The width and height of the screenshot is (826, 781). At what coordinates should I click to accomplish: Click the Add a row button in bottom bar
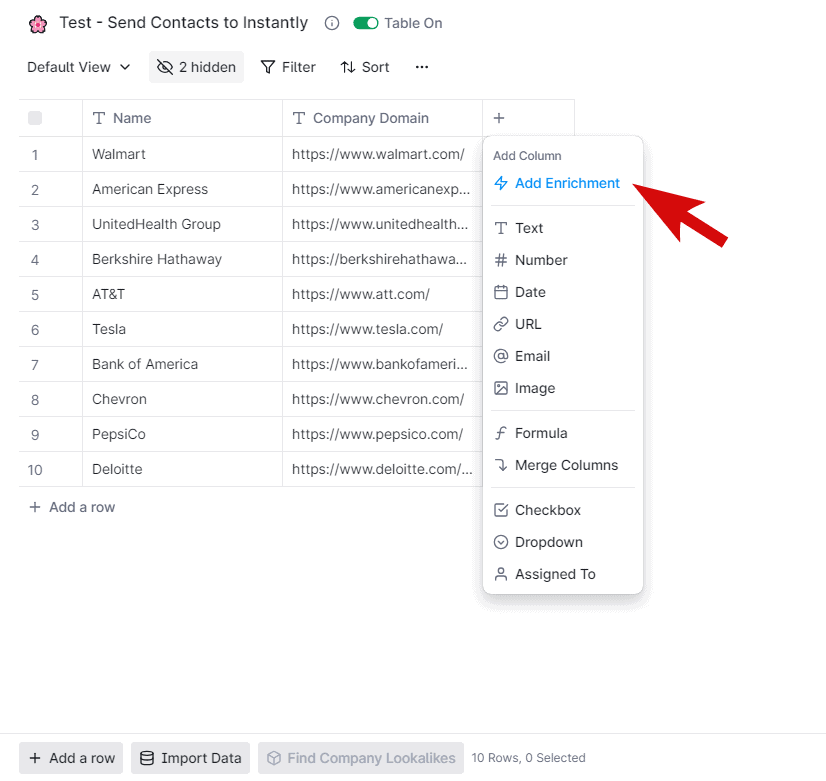click(x=71, y=758)
